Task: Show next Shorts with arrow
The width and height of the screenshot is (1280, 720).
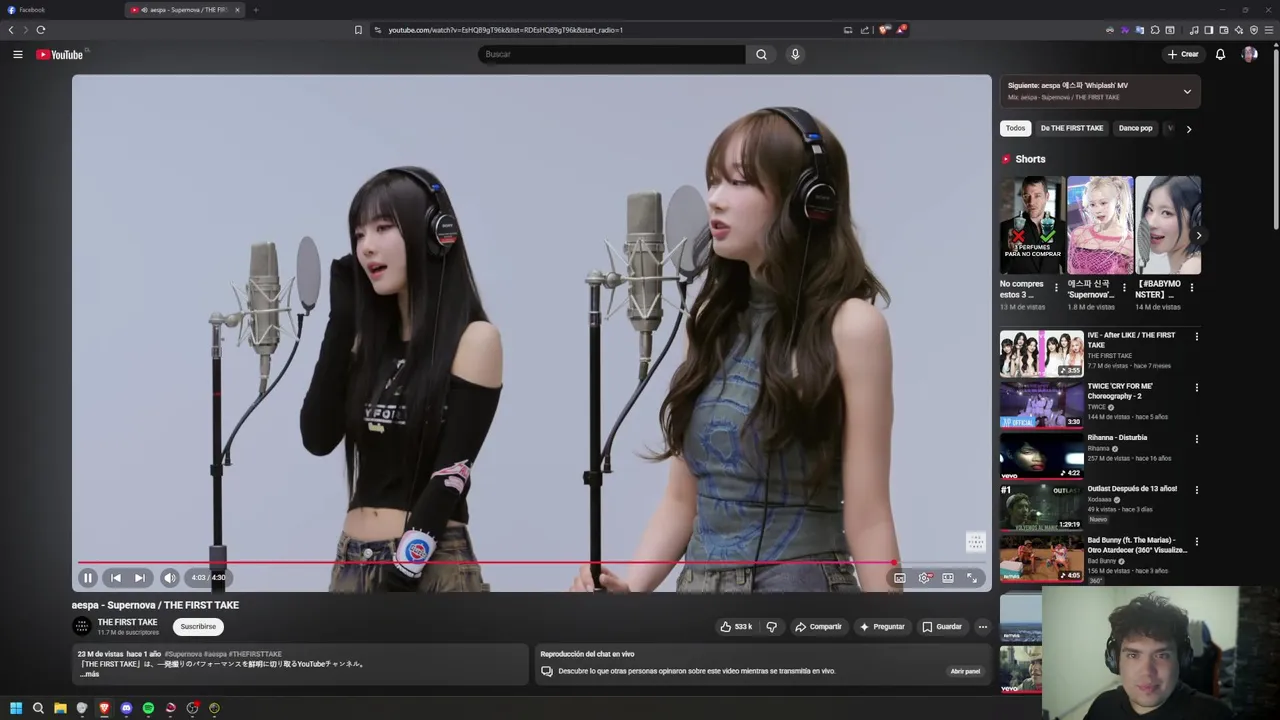Action: pyautogui.click(x=1198, y=236)
